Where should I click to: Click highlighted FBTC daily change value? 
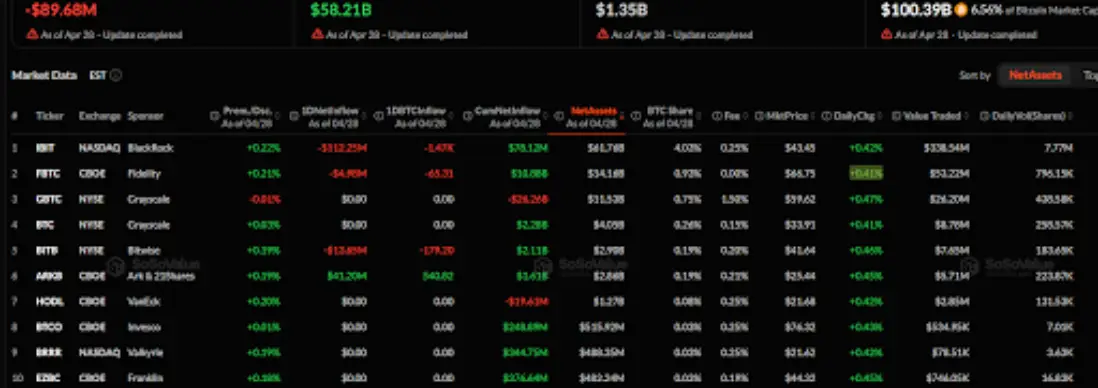(866, 174)
